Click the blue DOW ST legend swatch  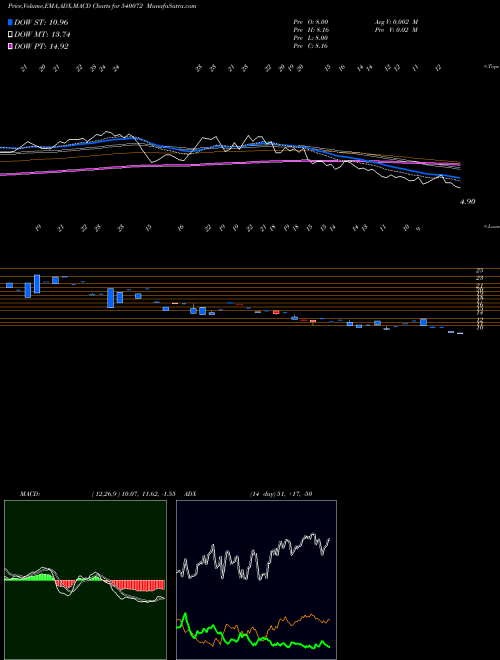[x=10, y=22]
